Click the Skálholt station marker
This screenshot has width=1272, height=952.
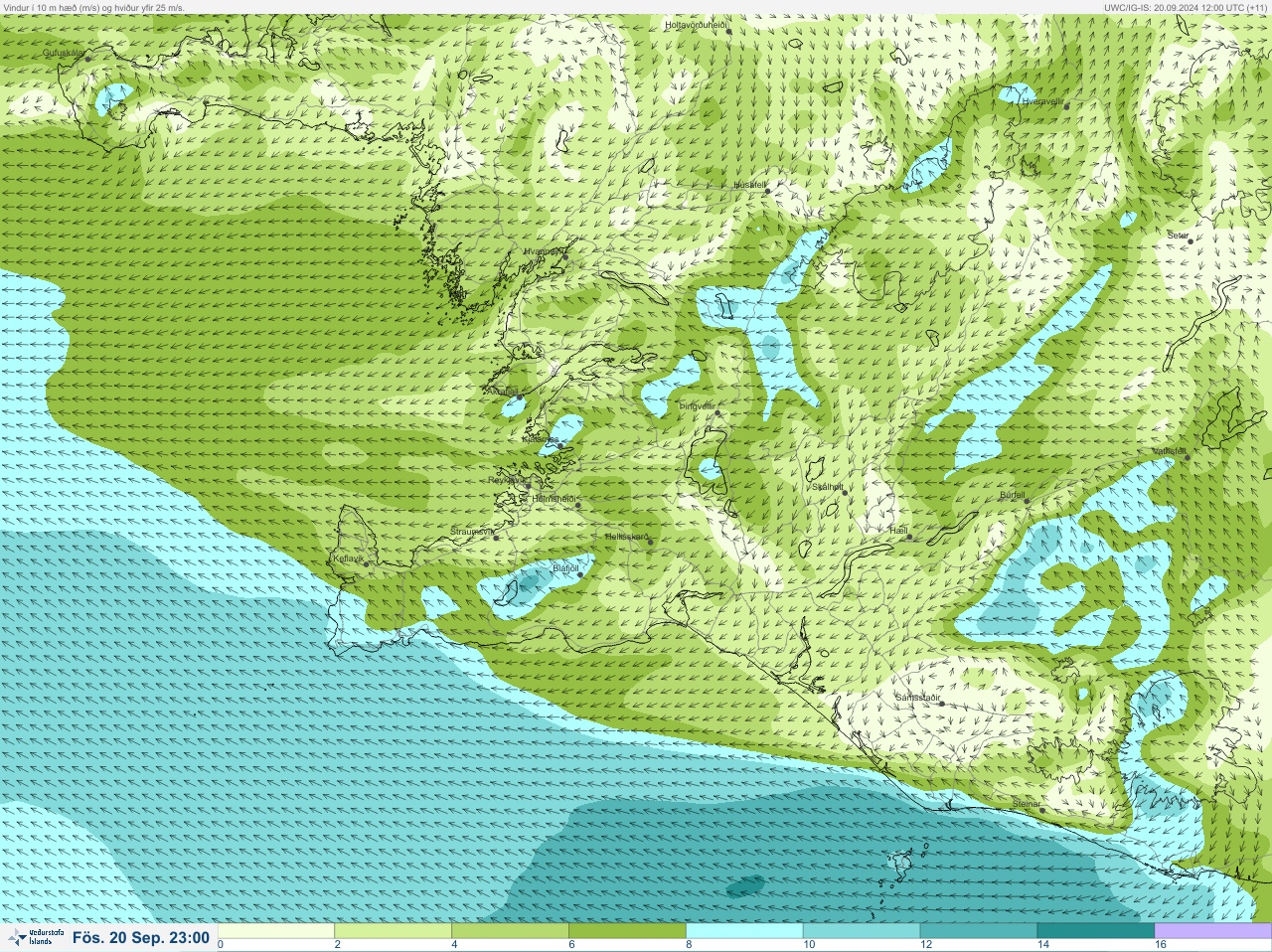coord(843,493)
